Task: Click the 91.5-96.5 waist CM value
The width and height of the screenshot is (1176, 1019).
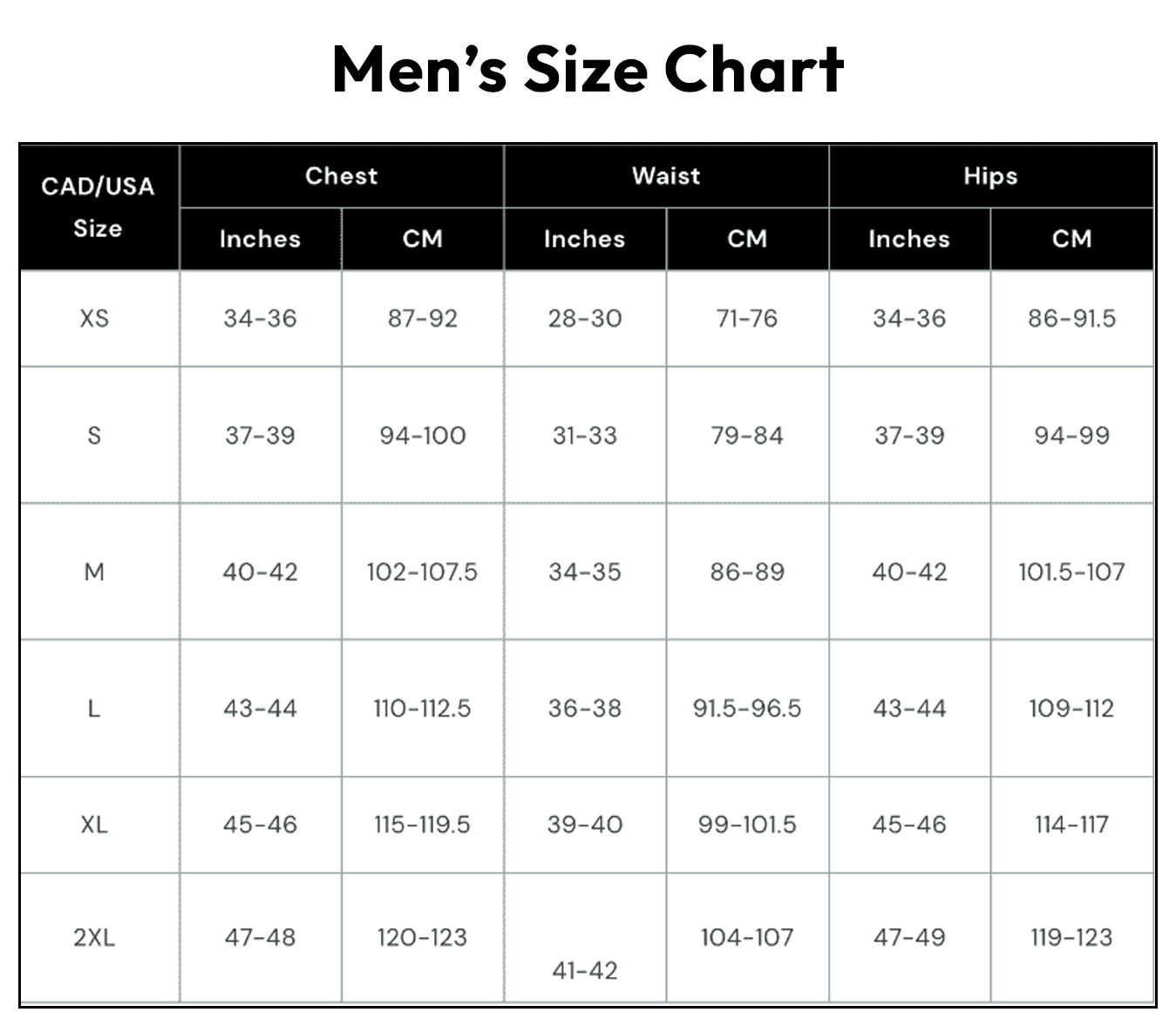Action: [747, 708]
